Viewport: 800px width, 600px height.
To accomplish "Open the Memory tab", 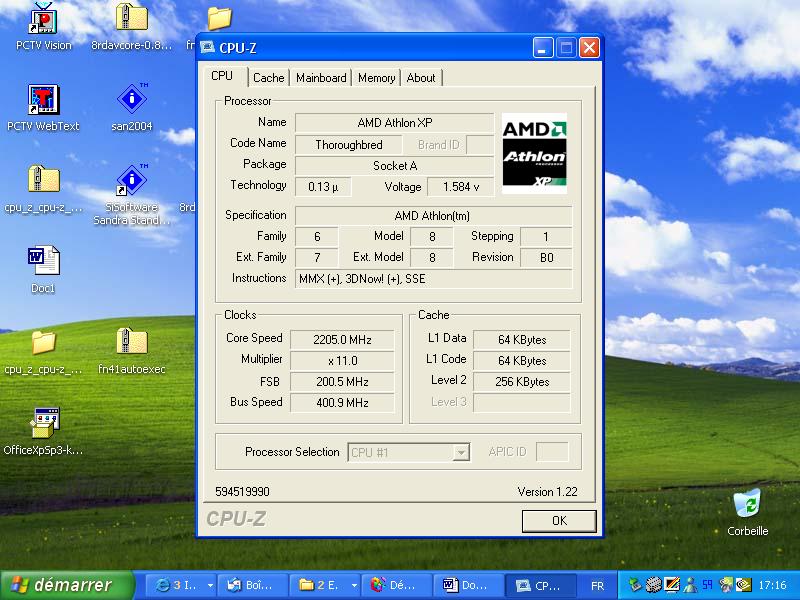I will pos(377,78).
